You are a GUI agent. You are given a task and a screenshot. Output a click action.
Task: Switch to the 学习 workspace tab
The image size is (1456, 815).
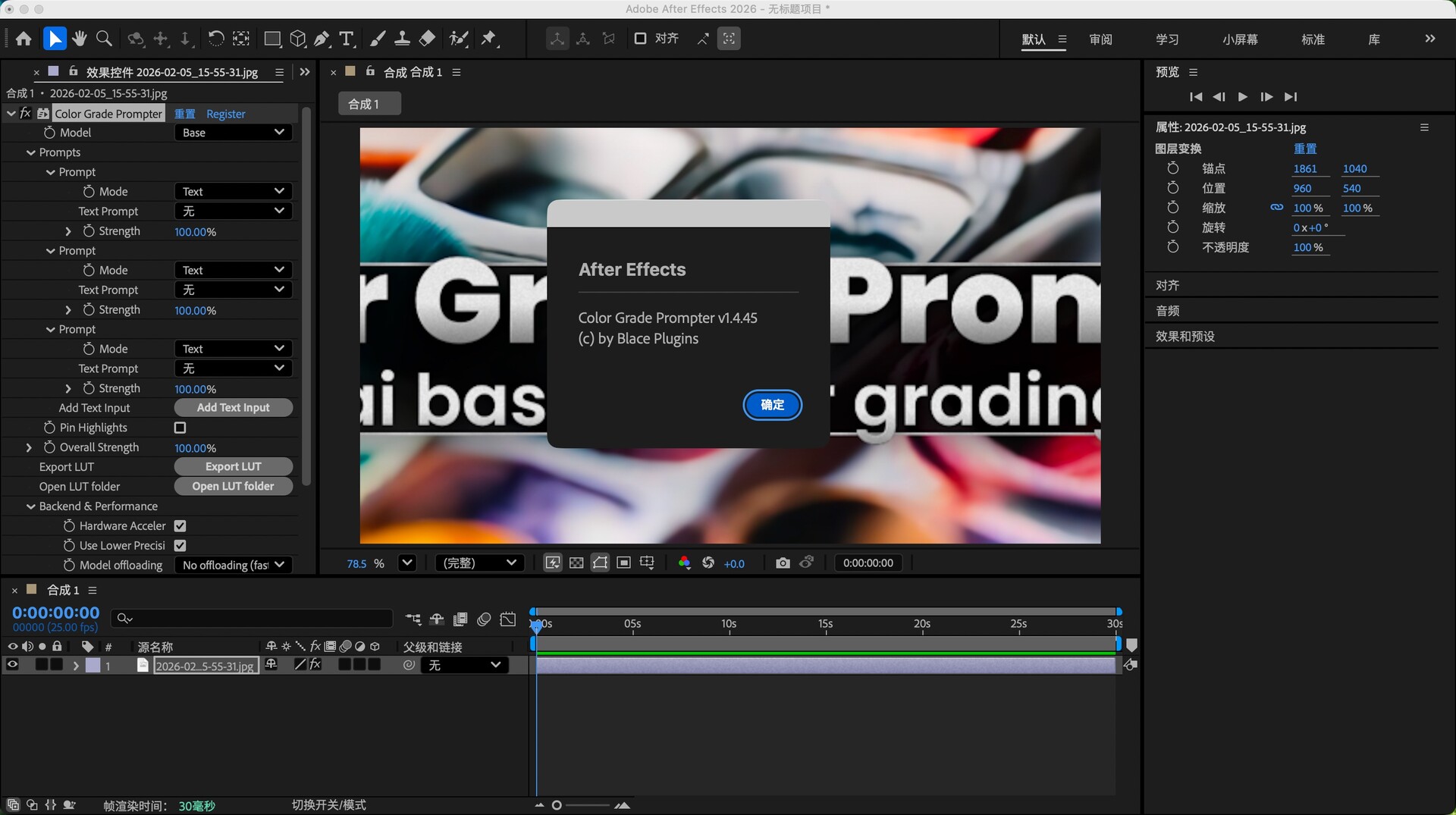coord(1167,39)
